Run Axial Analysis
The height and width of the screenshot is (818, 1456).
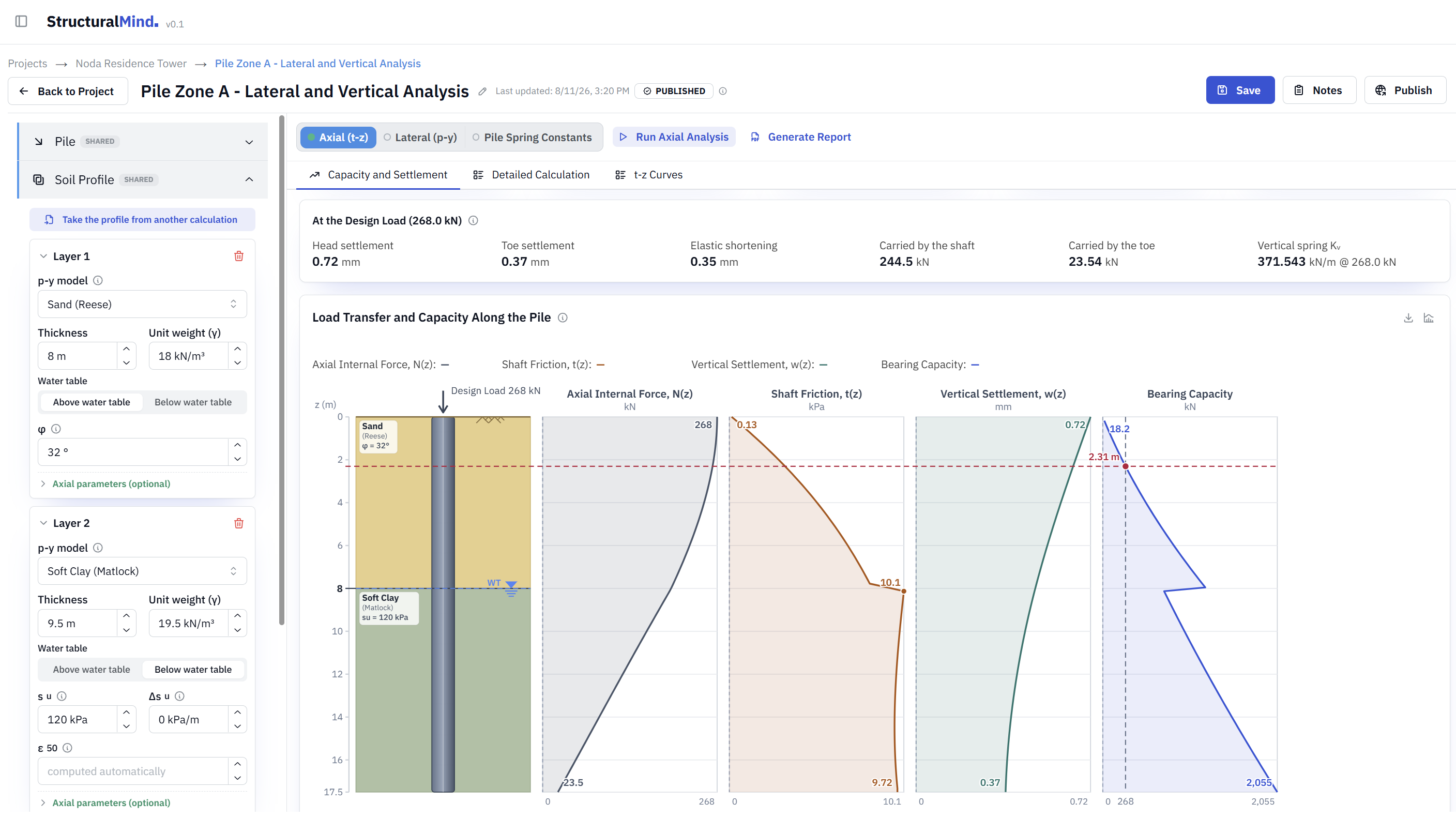(674, 137)
